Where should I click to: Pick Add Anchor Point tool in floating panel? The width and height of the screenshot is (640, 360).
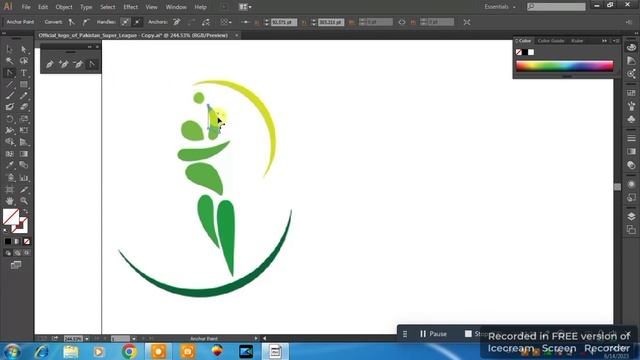pos(64,64)
